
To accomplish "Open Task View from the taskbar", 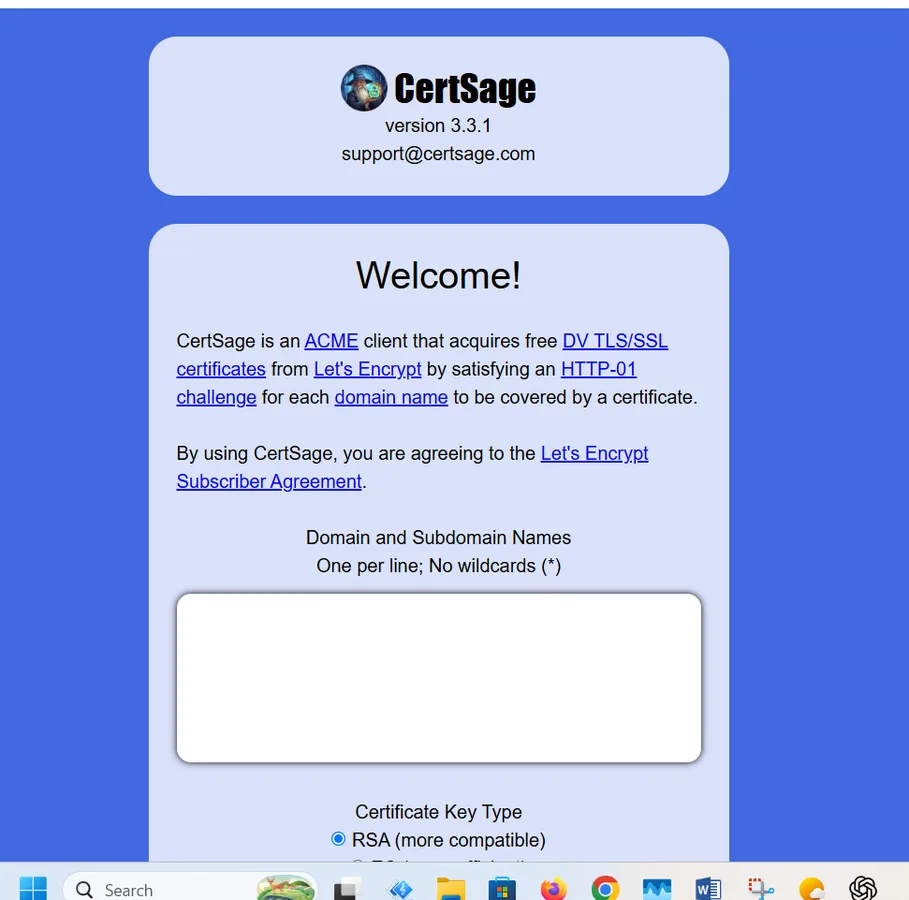I will (348, 888).
